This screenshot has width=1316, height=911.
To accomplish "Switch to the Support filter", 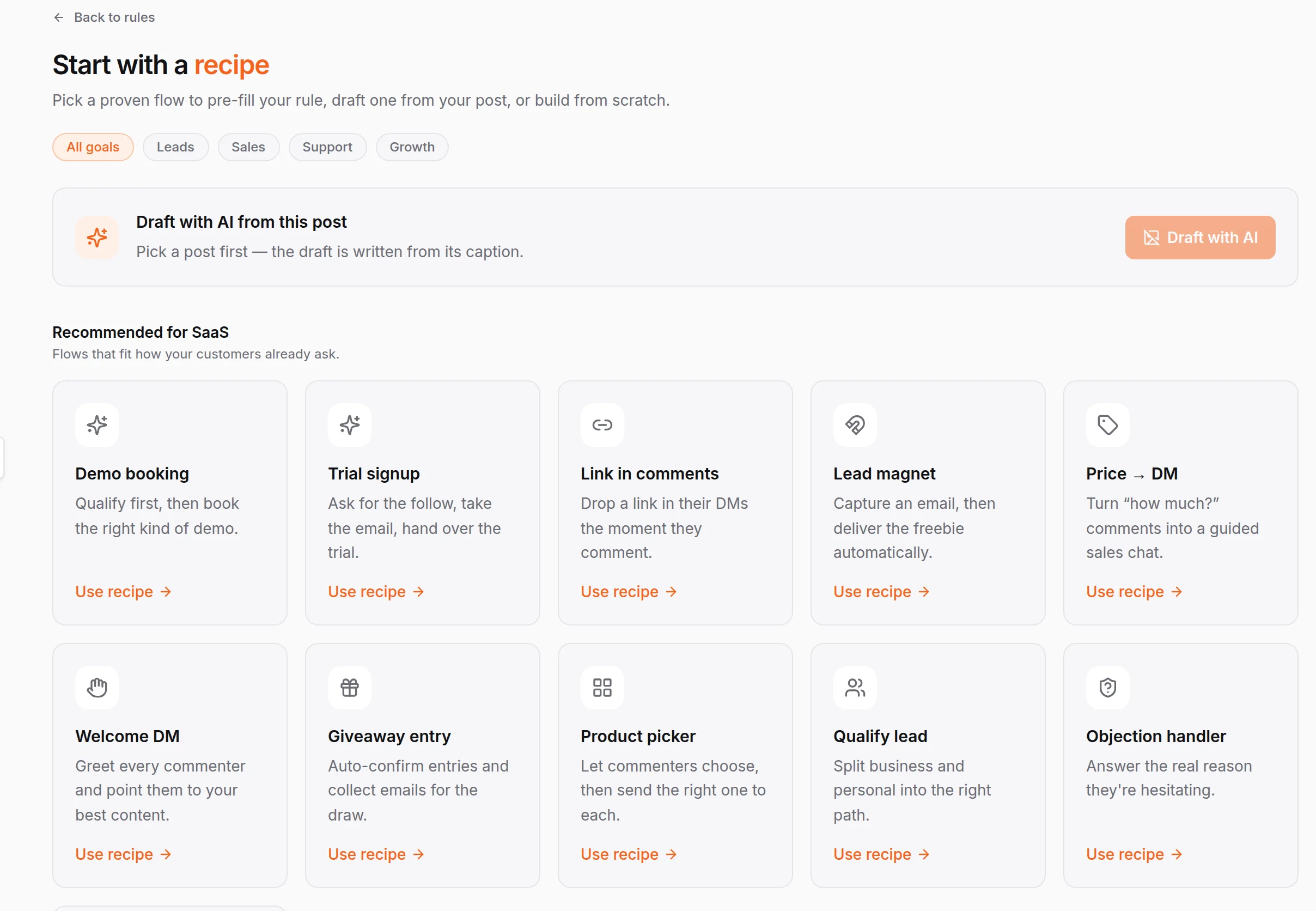I will 327,147.
